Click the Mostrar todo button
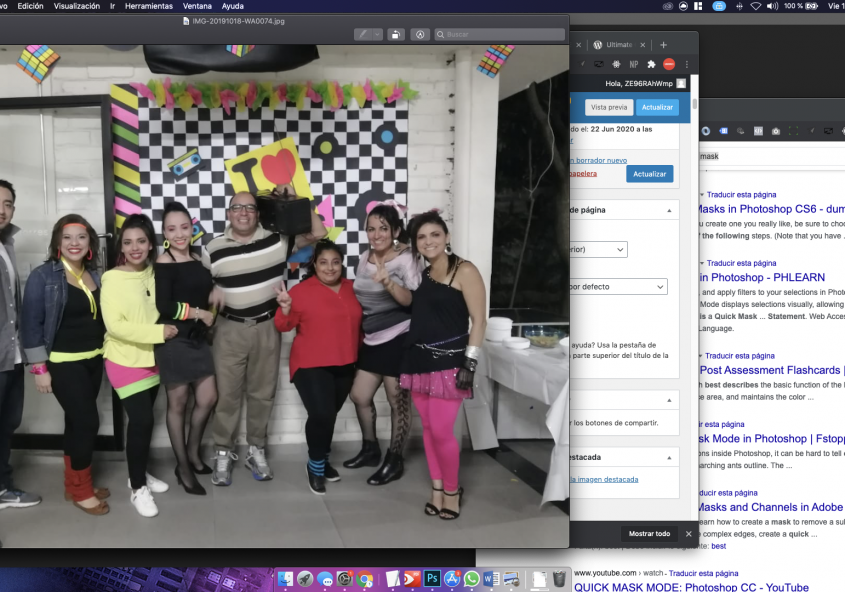This screenshot has height=592, width=845. (x=649, y=534)
